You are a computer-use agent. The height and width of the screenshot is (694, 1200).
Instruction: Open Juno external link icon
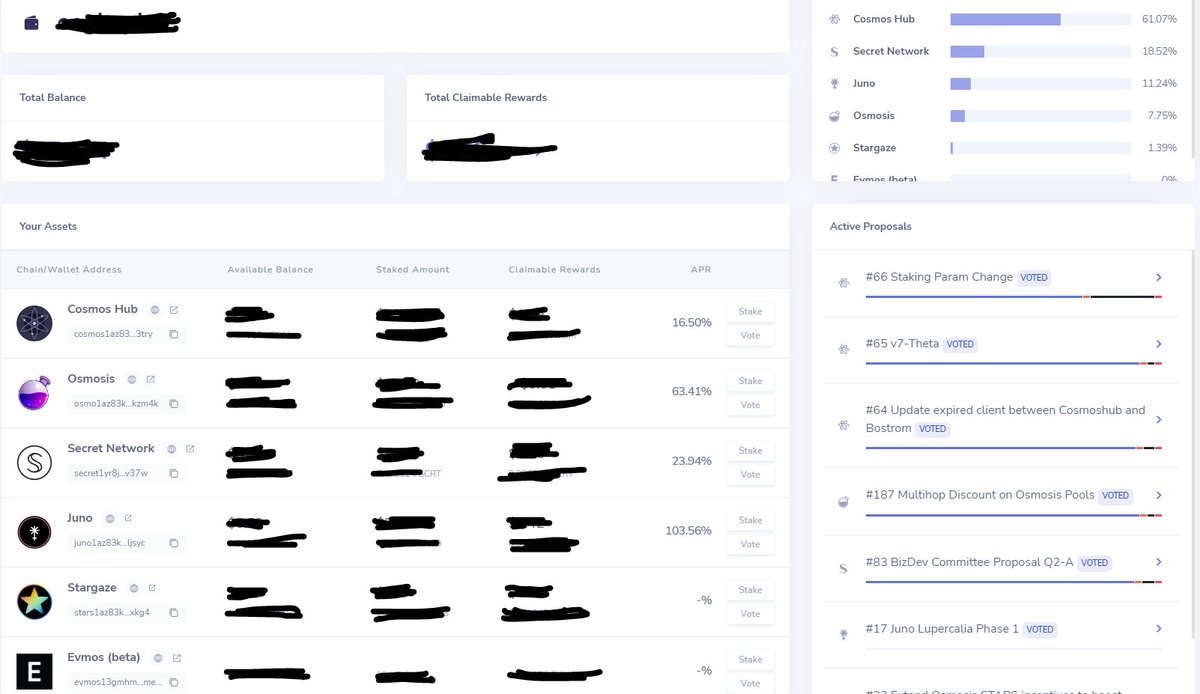pos(128,519)
